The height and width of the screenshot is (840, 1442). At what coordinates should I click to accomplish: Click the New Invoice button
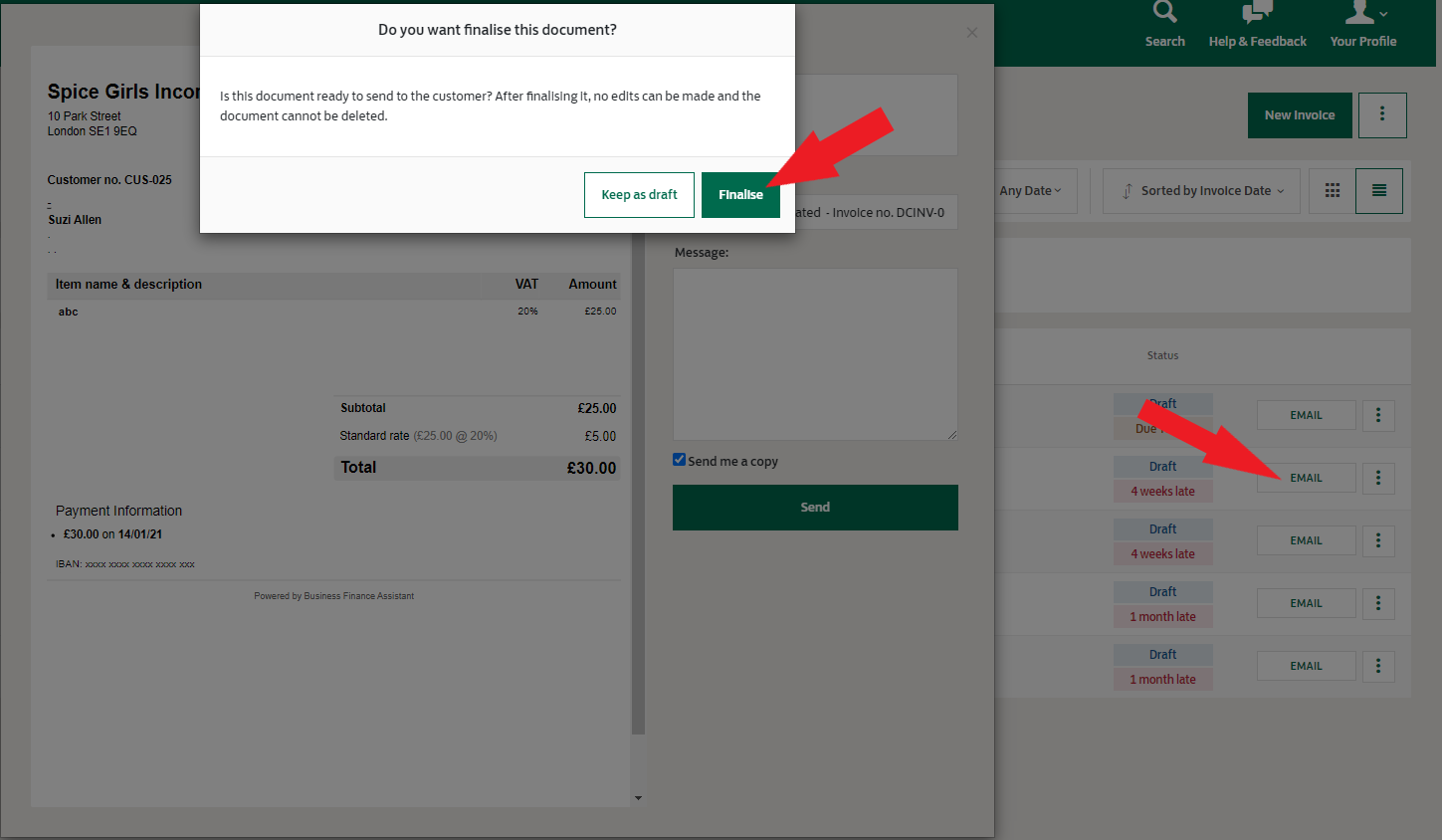click(1299, 115)
